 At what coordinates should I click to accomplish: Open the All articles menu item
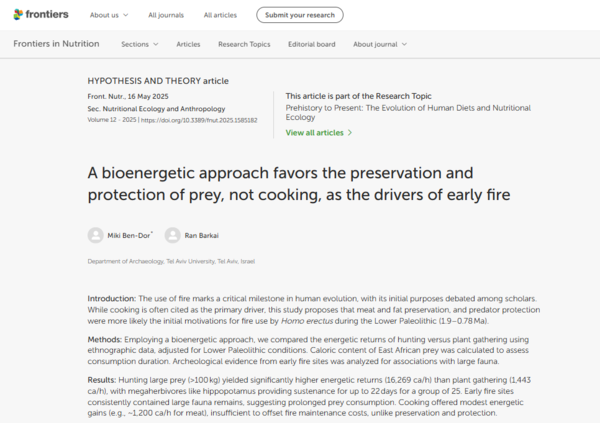[x=221, y=15]
